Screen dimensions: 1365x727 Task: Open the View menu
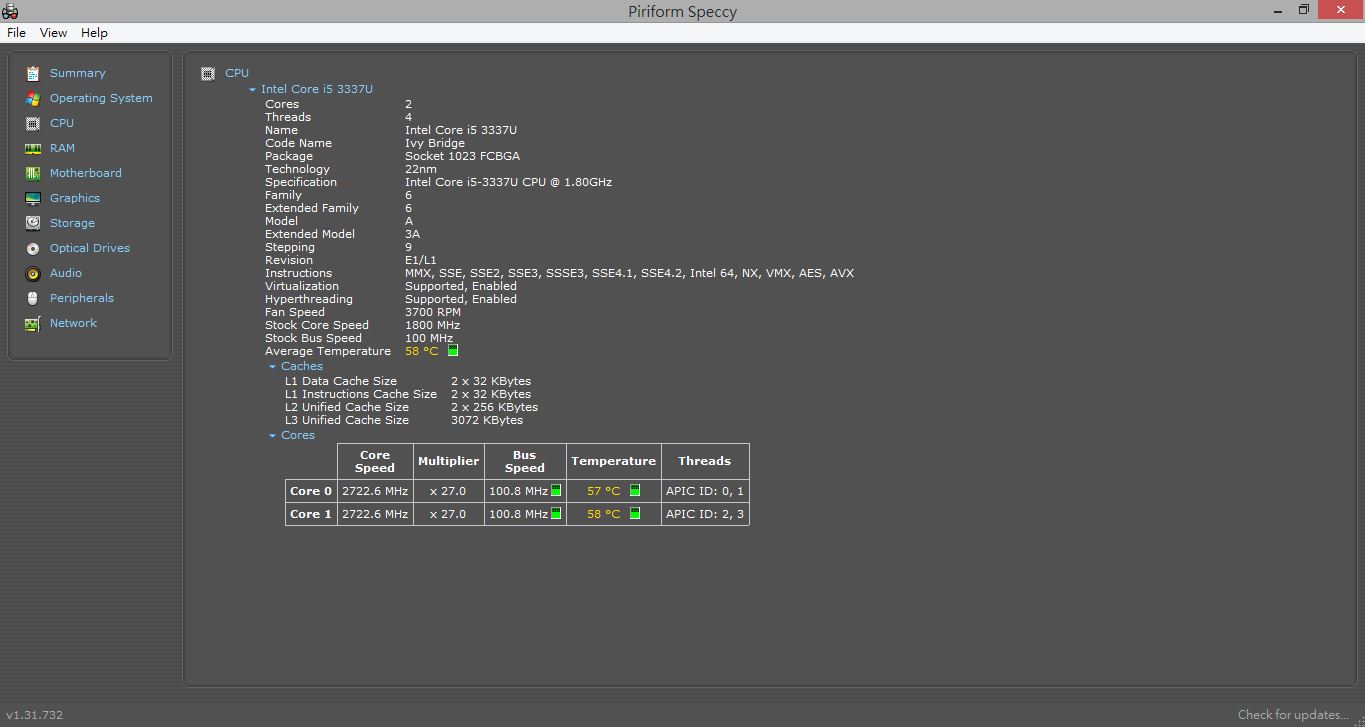coord(53,33)
